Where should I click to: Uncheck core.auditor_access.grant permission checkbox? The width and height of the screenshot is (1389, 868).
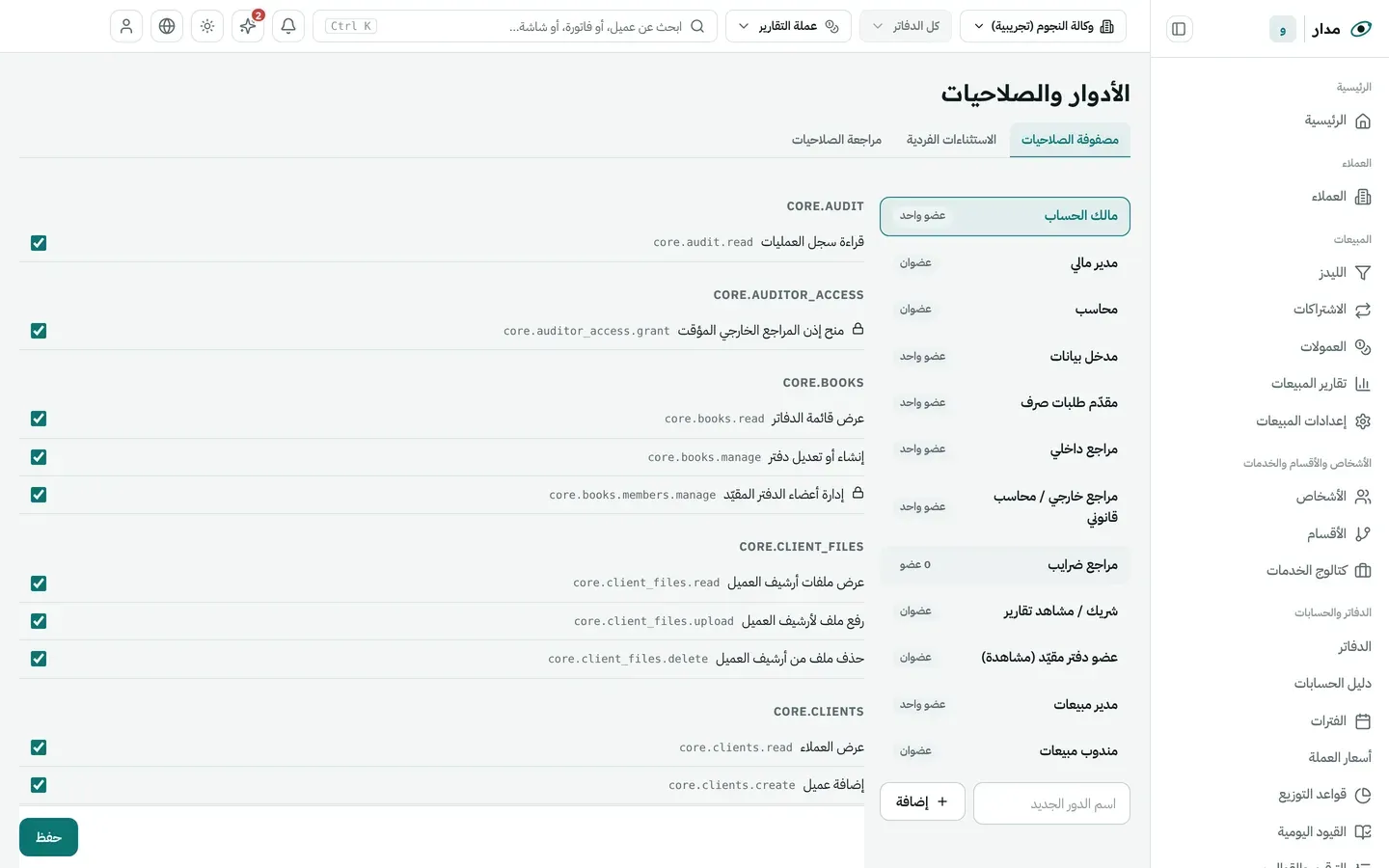coord(39,331)
